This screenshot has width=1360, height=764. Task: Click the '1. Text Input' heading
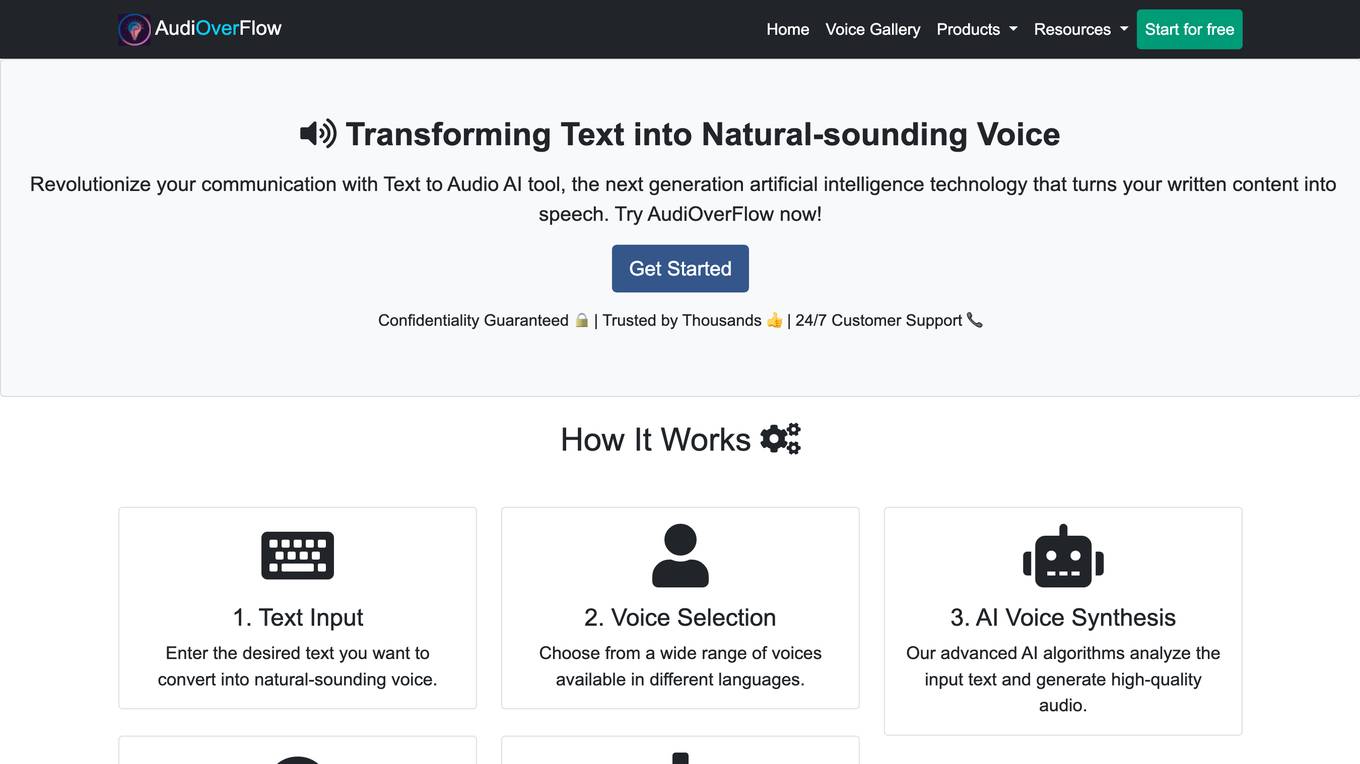coord(298,617)
